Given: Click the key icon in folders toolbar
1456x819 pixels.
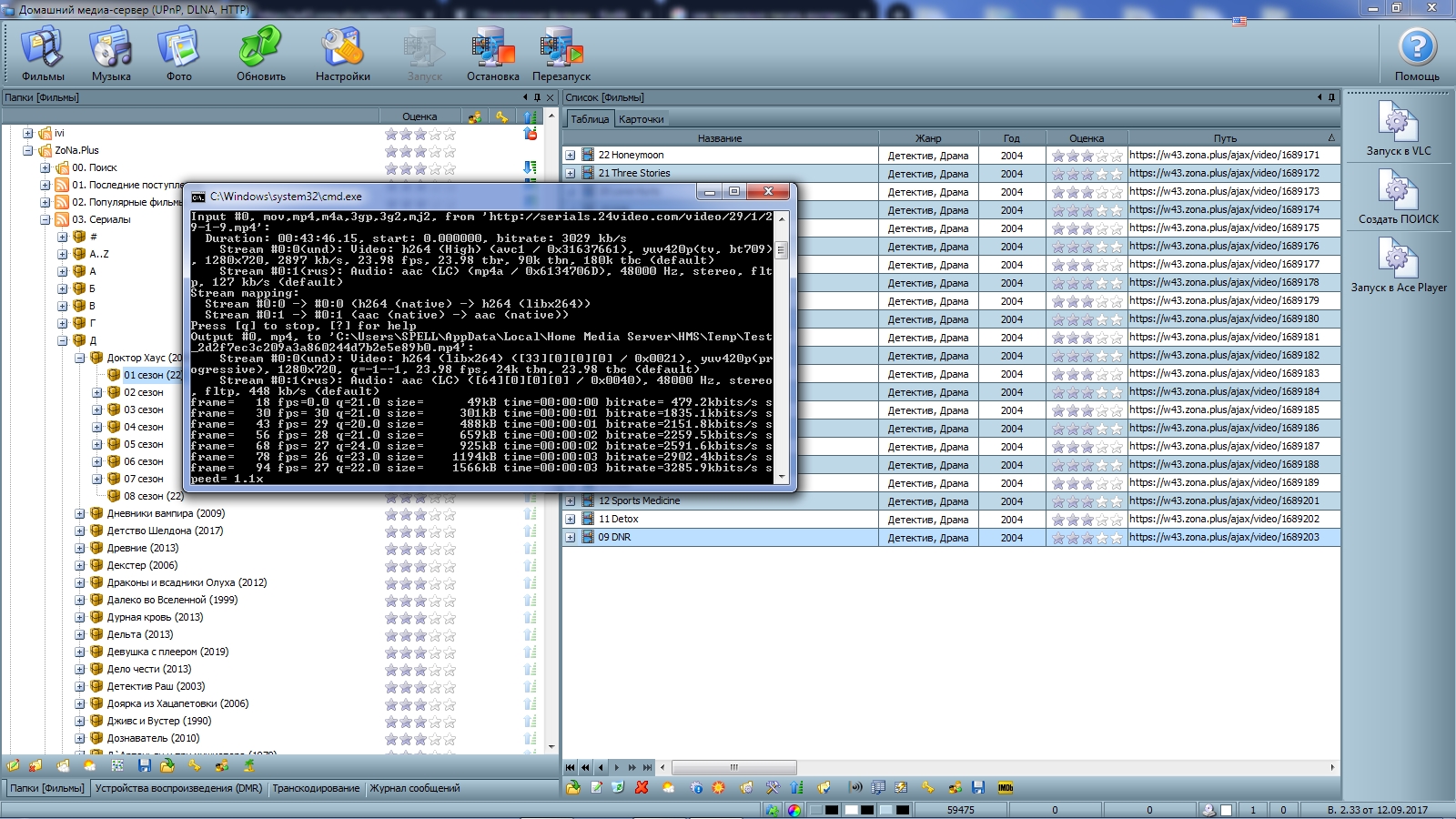Looking at the screenshot, I should (194, 766).
